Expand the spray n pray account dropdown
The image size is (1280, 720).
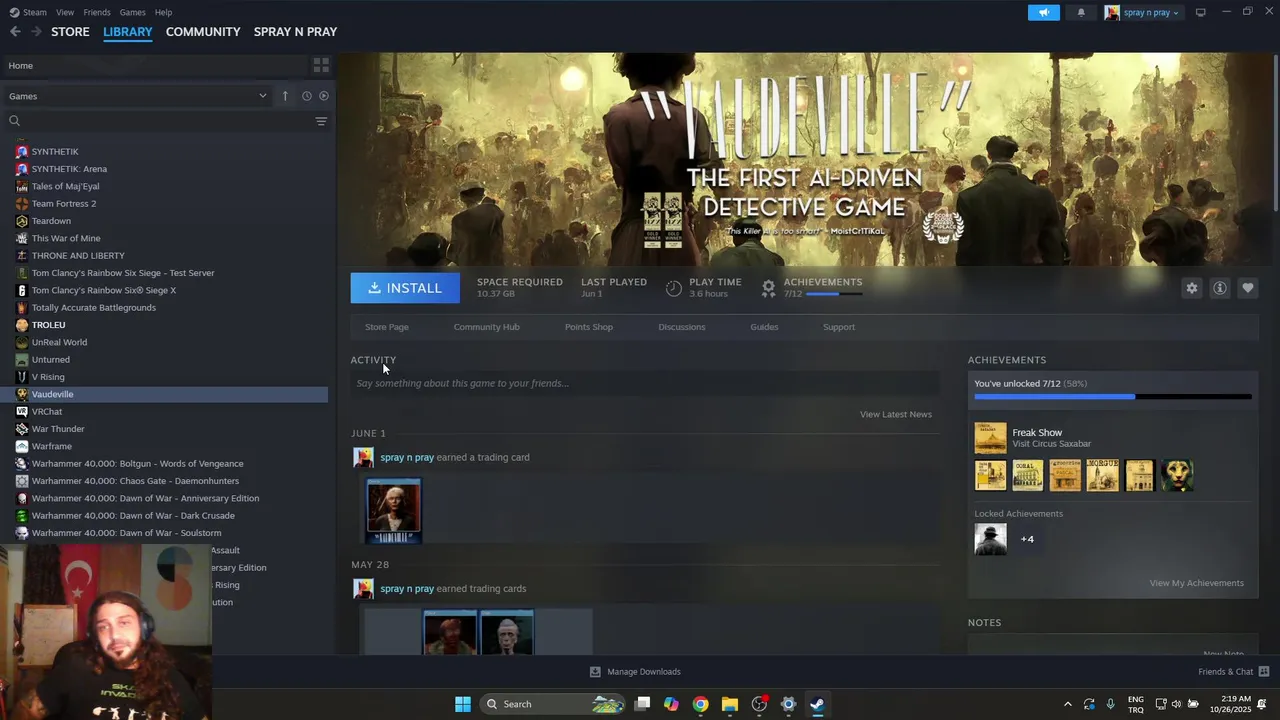(1142, 12)
